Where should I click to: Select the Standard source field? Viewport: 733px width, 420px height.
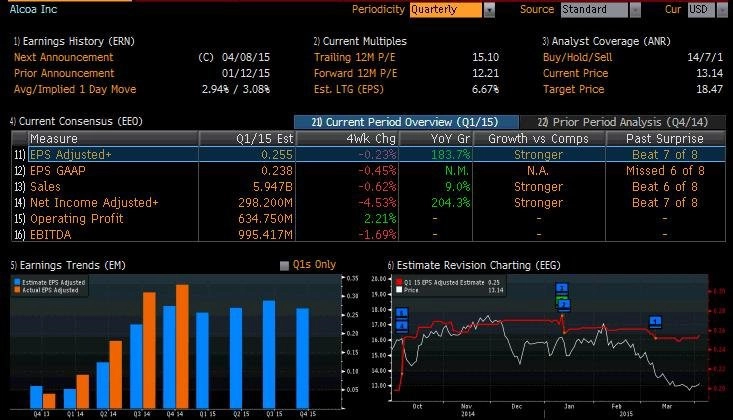click(594, 10)
